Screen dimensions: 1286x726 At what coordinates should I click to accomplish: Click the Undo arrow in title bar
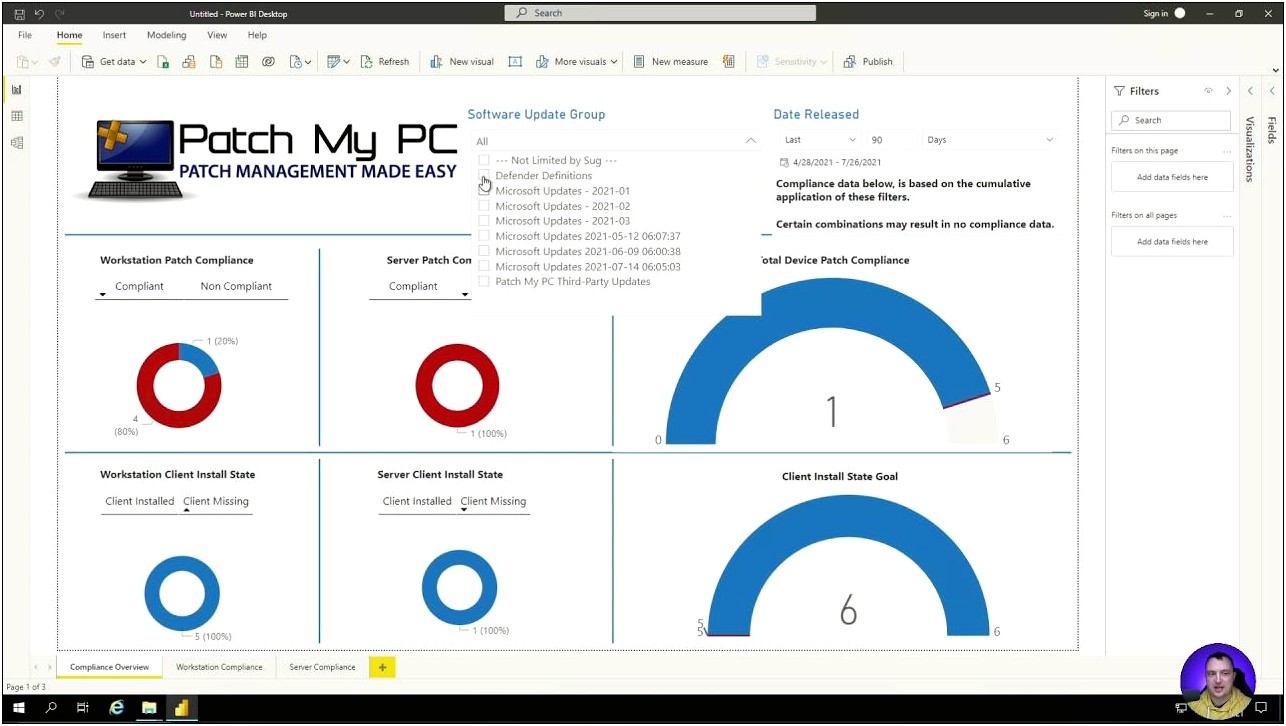(x=40, y=14)
